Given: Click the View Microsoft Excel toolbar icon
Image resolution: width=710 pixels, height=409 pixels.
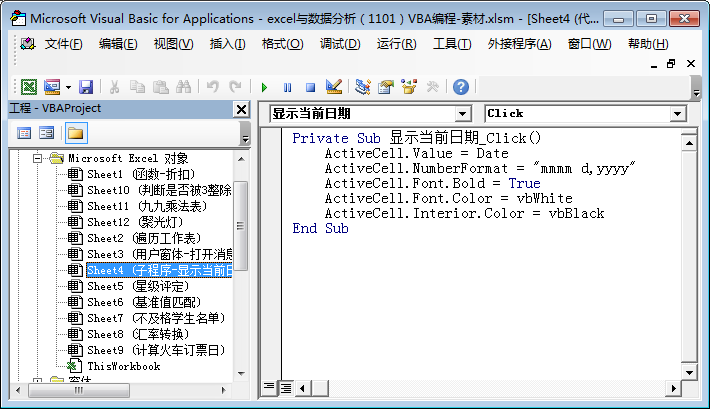Looking at the screenshot, I should (29, 87).
